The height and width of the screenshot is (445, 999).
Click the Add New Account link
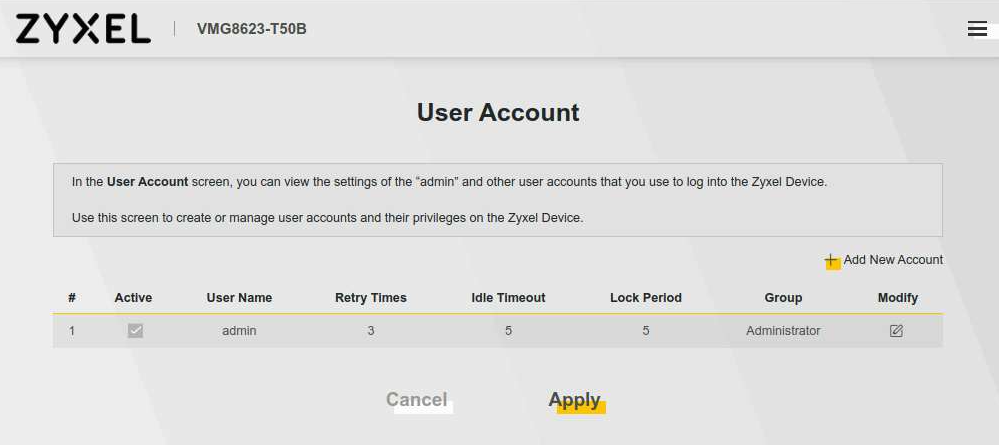893,260
